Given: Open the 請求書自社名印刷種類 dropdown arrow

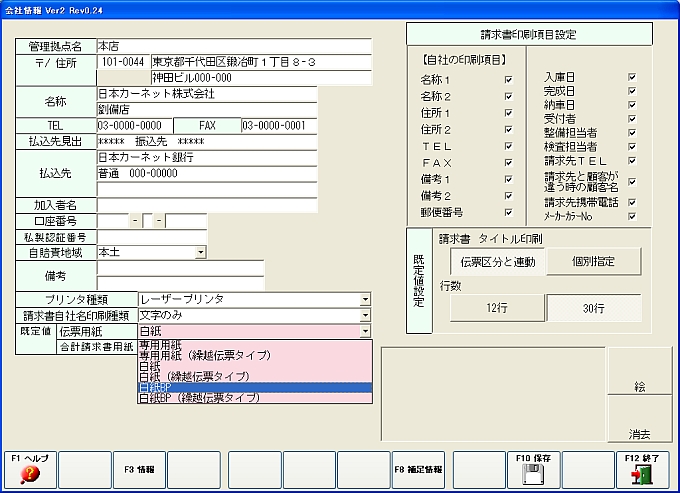Looking at the screenshot, I should [x=365, y=314].
